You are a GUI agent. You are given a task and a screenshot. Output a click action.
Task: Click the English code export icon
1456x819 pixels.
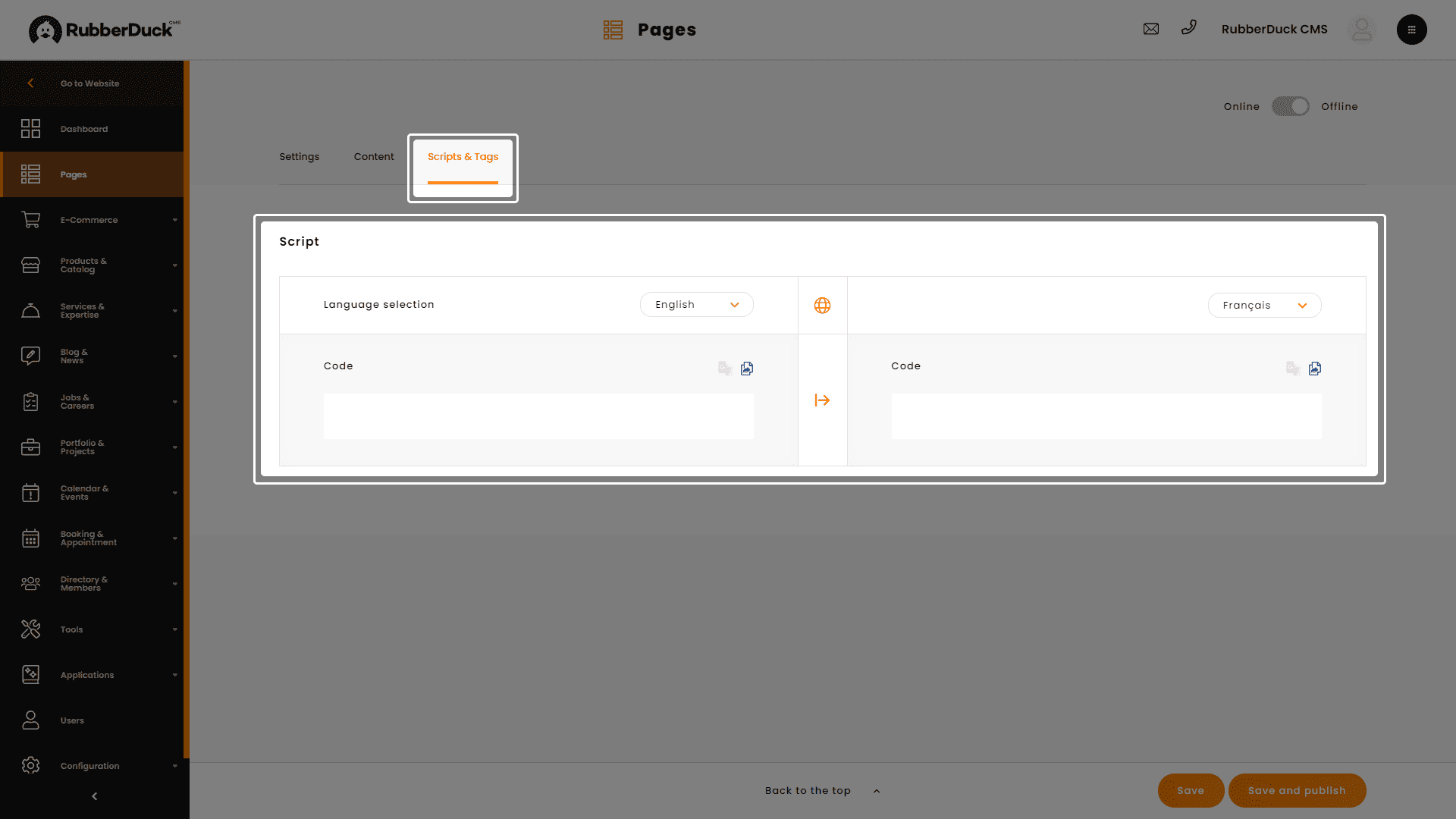(x=747, y=369)
